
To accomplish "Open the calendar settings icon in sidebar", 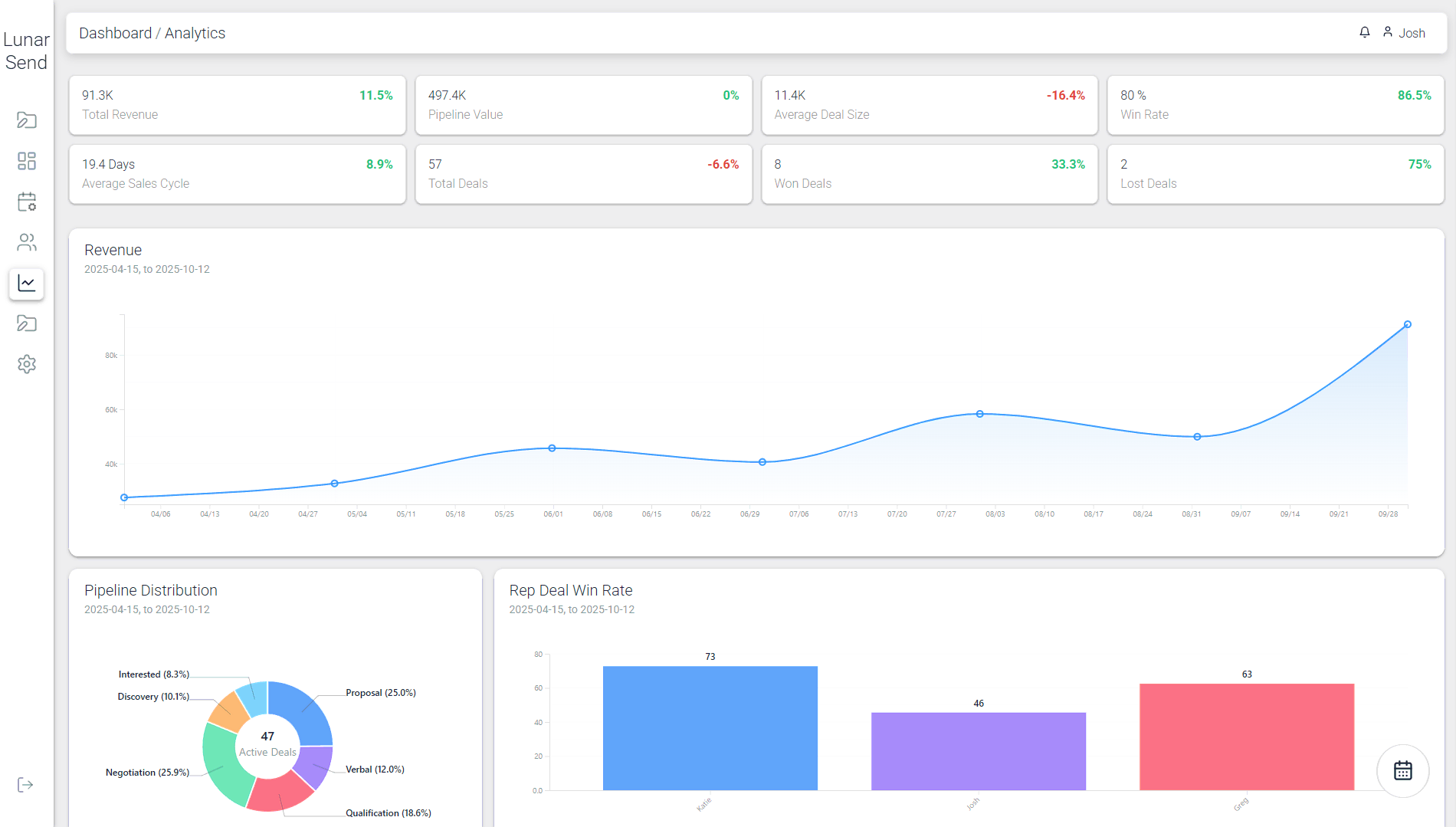I will (27, 202).
